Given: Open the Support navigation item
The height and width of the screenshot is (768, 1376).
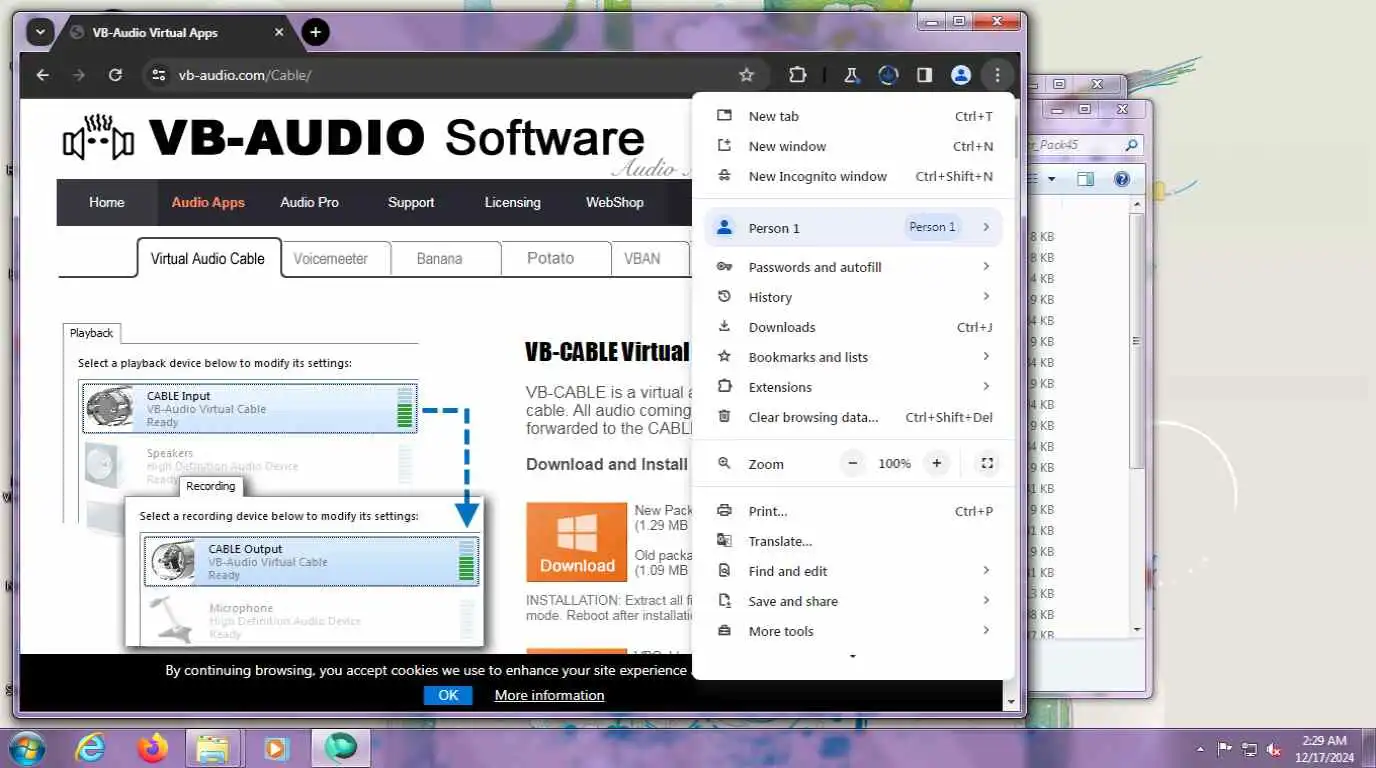Looking at the screenshot, I should 411,202.
